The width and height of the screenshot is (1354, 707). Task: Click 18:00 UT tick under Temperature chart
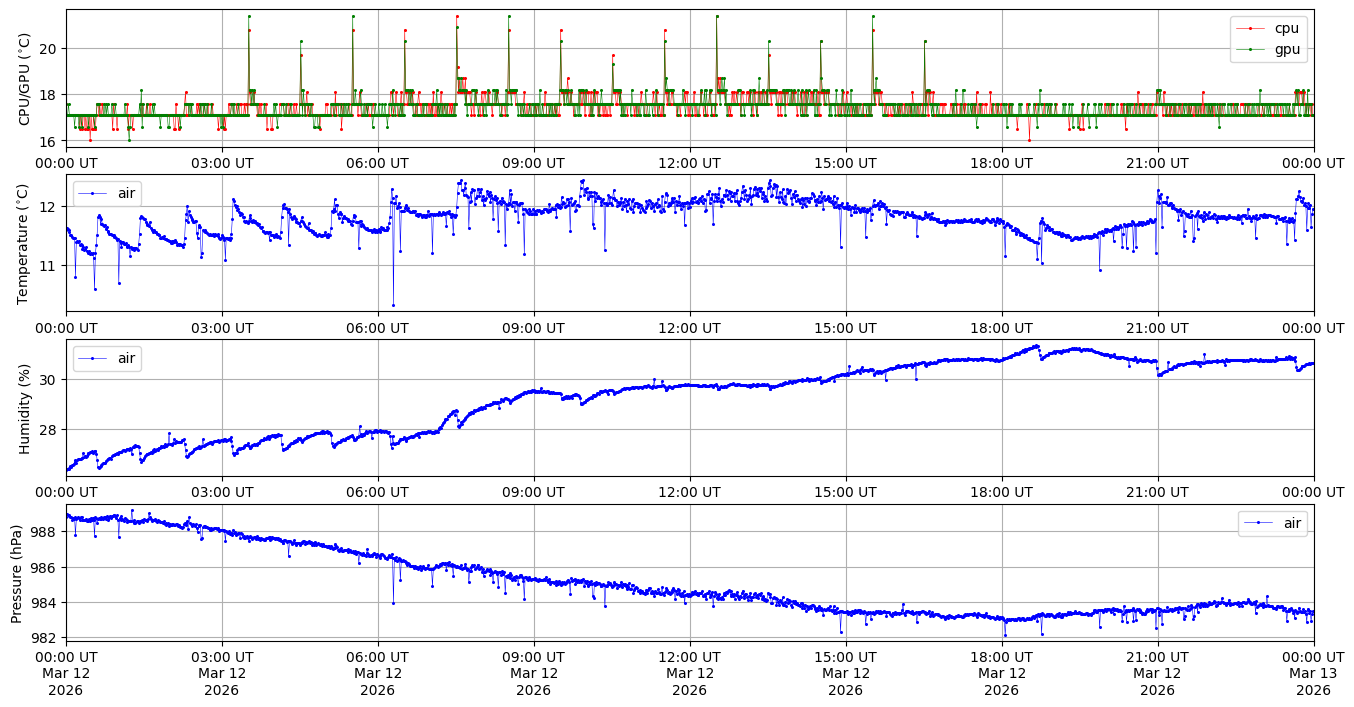coord(1001,327)
